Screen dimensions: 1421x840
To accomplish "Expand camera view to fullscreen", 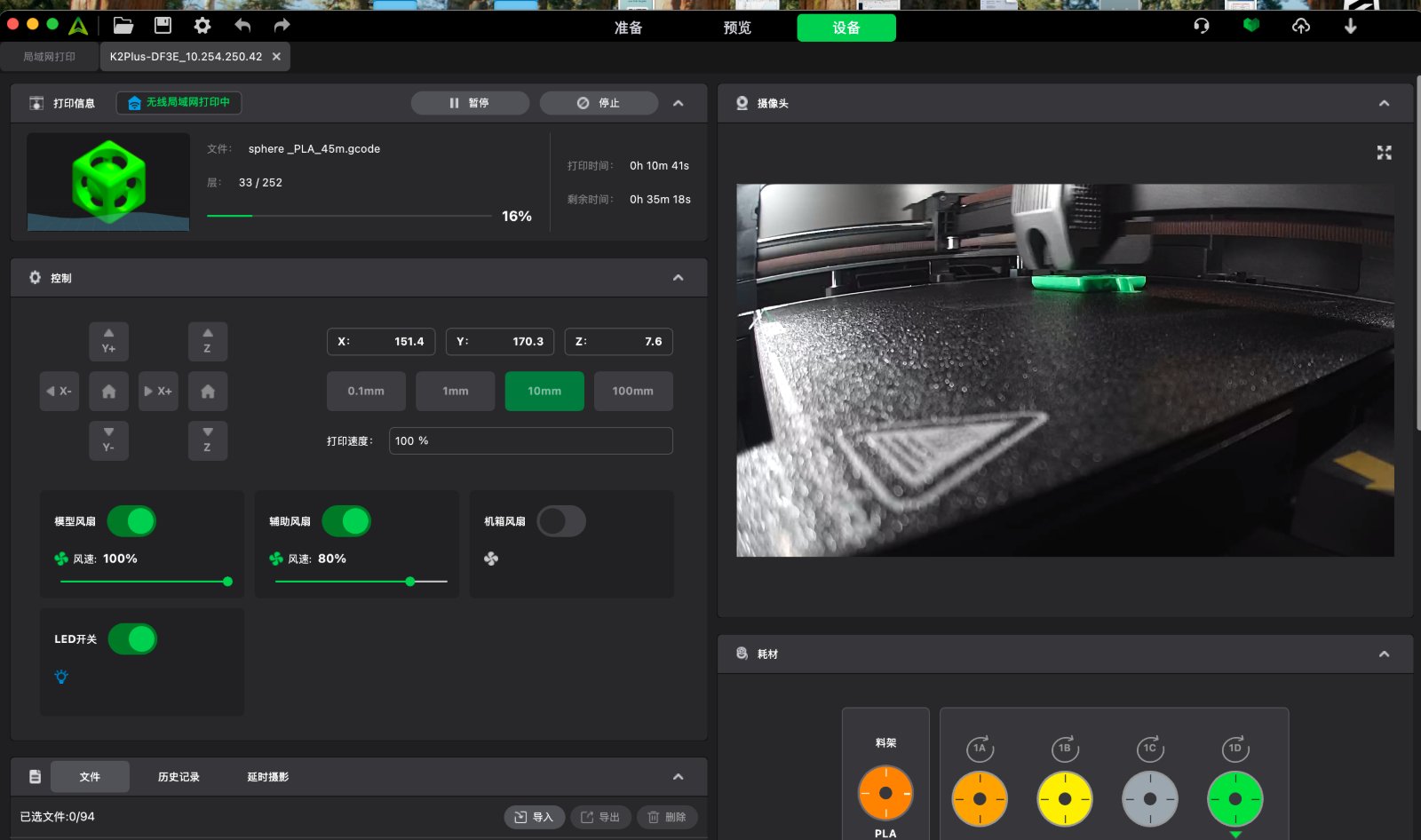I will (1384, 153).
